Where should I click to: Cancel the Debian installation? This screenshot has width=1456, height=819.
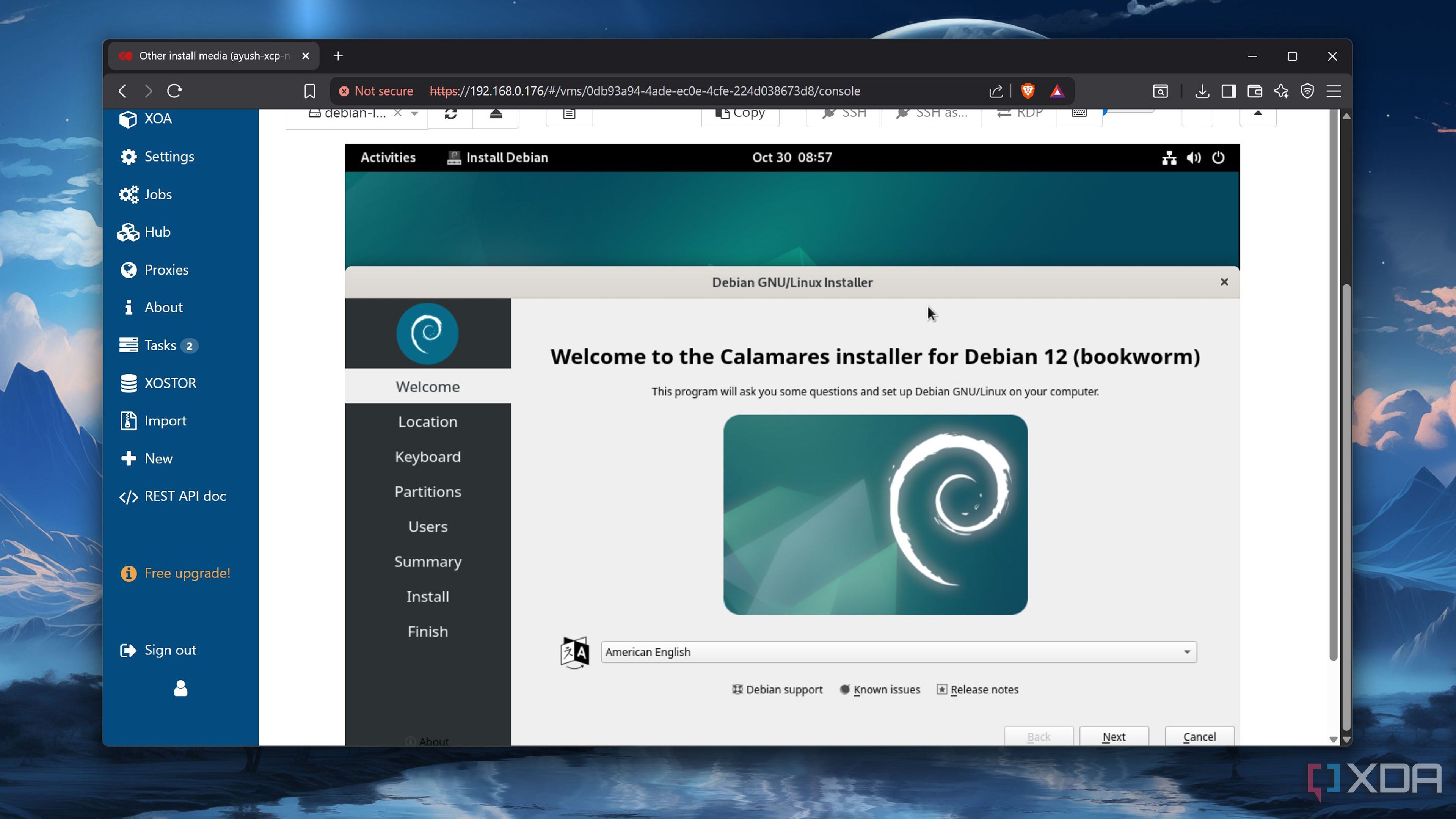[x=1199, y=736]
